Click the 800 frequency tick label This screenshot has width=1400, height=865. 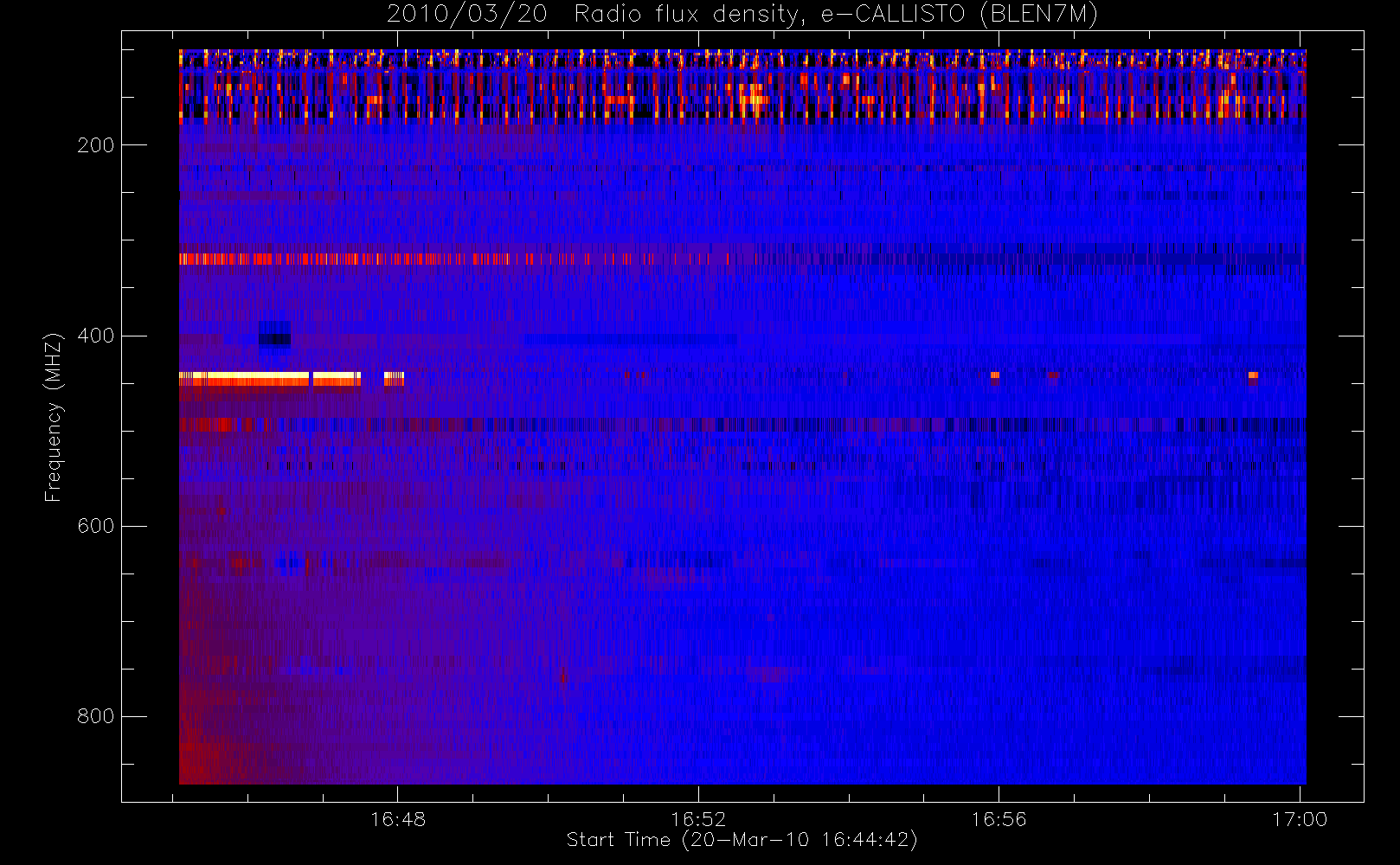point(95,716)
